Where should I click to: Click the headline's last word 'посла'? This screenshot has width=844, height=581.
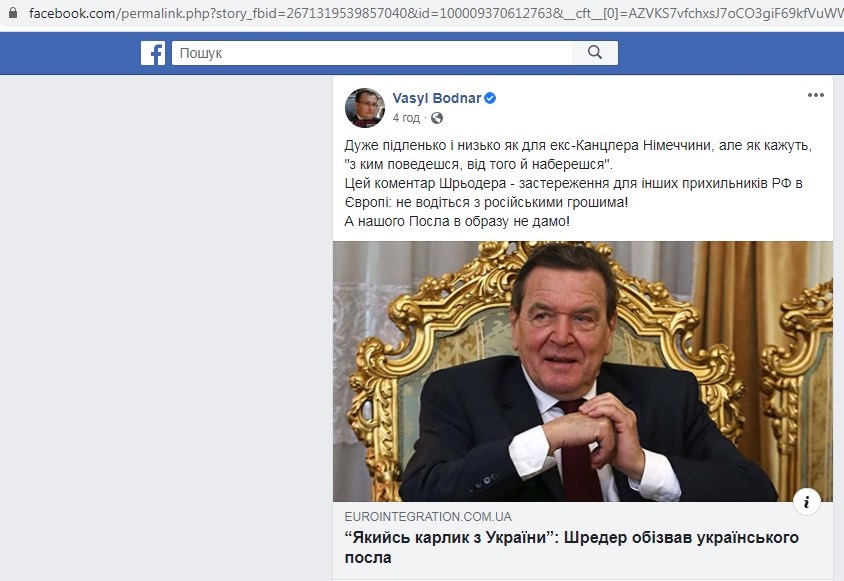click(368, 557)
